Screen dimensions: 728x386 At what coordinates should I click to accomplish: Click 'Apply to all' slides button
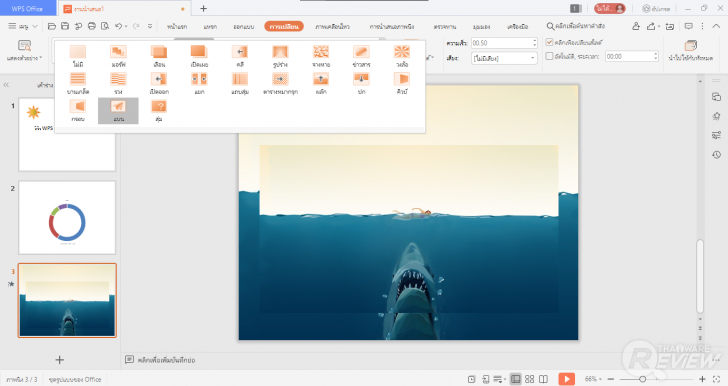690,51
